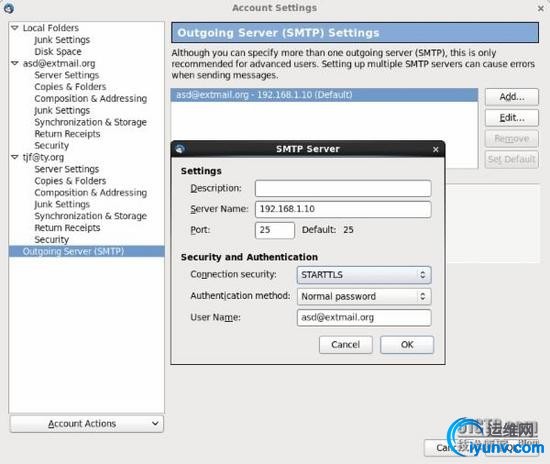
Task: Open Disk Space settings
Action: point(58,52)
